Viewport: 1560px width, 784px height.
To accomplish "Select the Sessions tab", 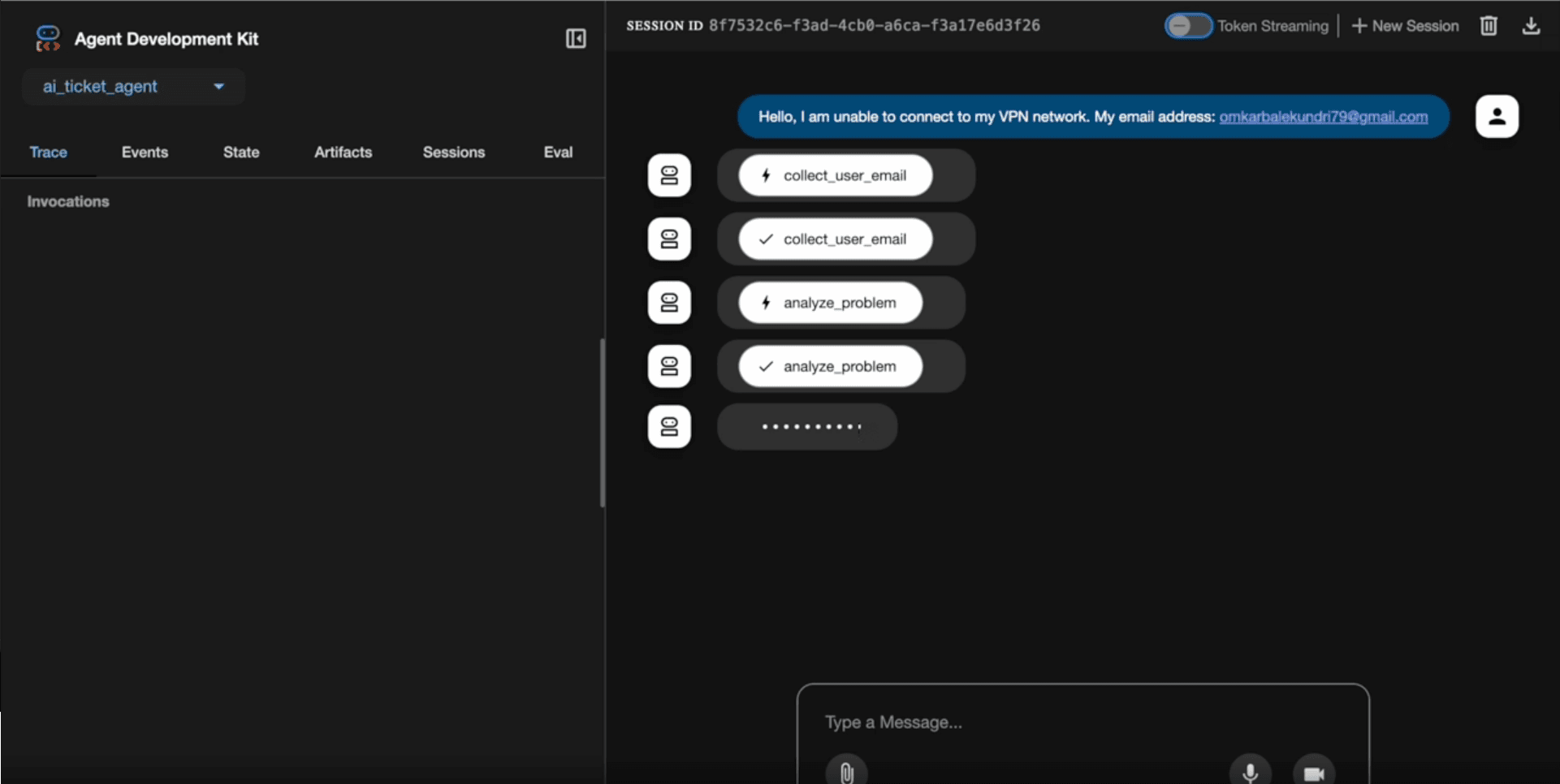I will (x=453, y=153).
